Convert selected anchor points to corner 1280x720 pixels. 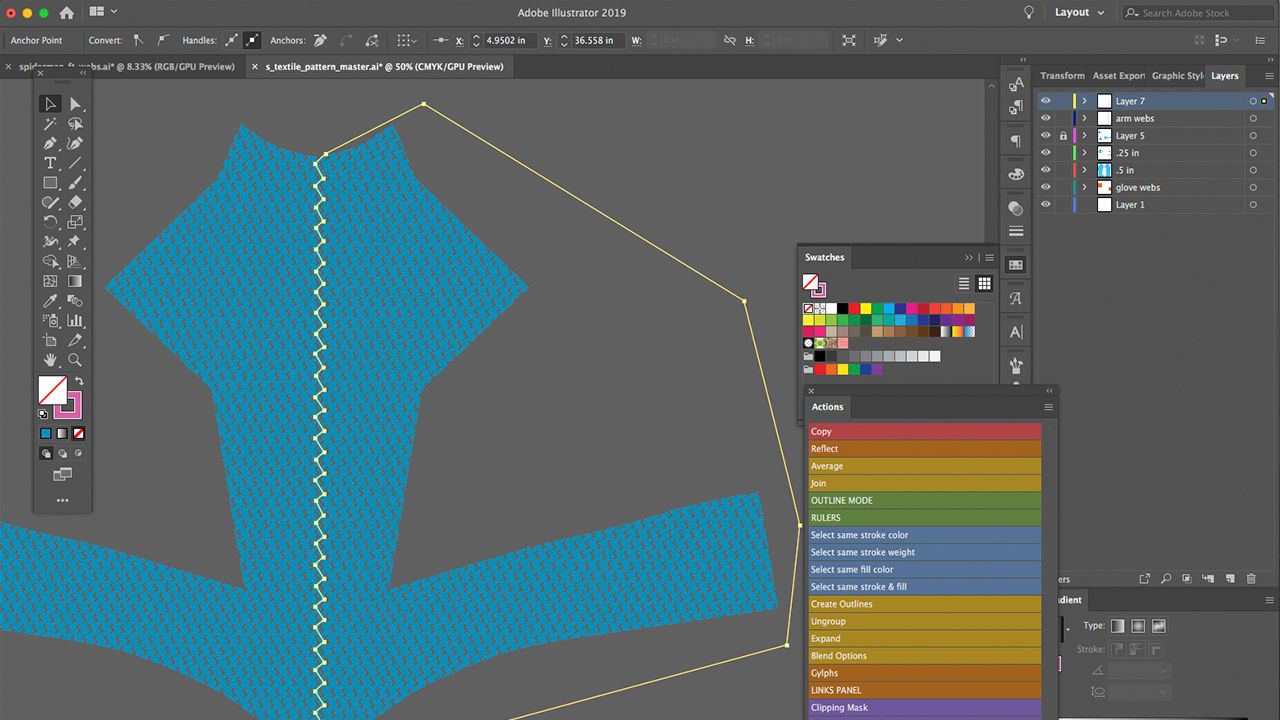click(x=138, y=40)
